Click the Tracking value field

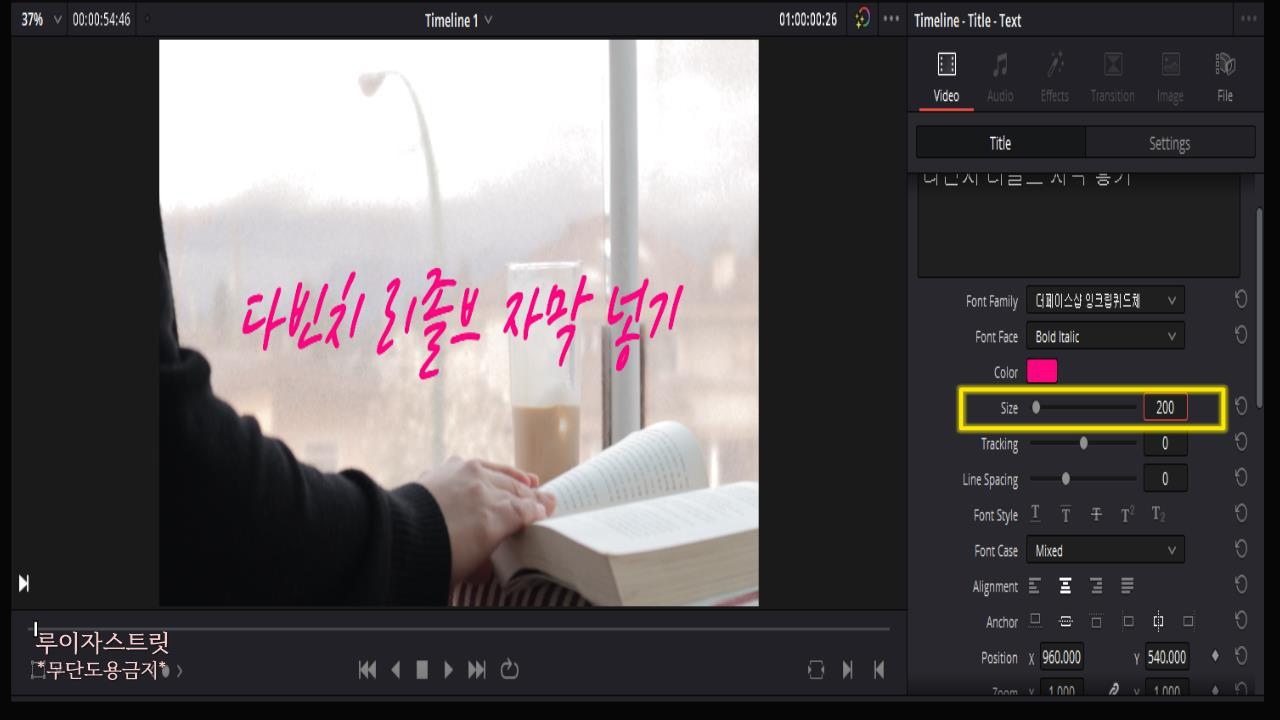tap(1165, 443)
